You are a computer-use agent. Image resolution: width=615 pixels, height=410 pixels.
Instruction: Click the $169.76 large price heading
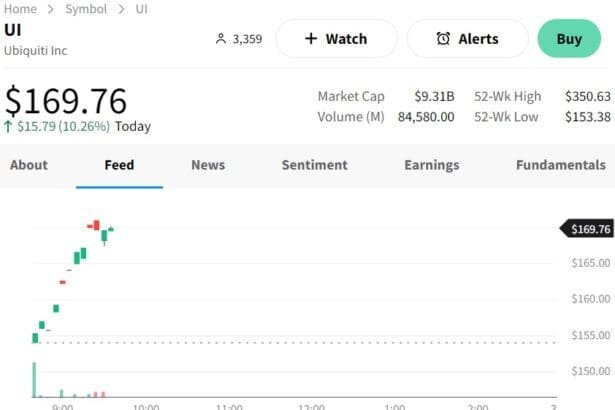click(66, 101)
